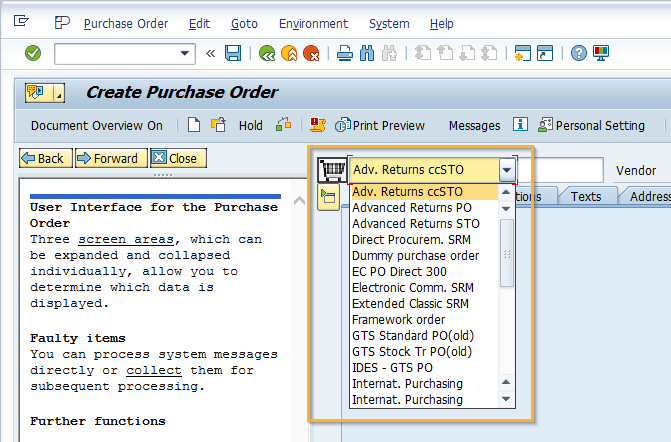The width and height of the screenshot is (671, 442).
Task: Click the Save floppy disk icon
Action: (x=233, y=53)
